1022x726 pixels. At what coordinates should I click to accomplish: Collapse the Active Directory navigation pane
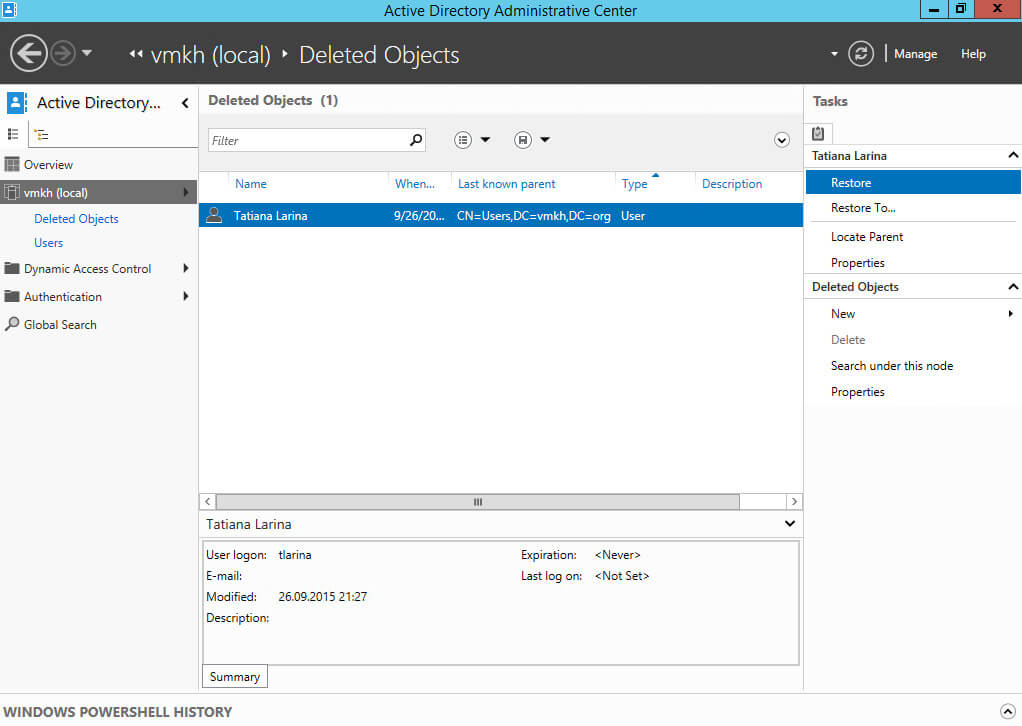point(185,103)
